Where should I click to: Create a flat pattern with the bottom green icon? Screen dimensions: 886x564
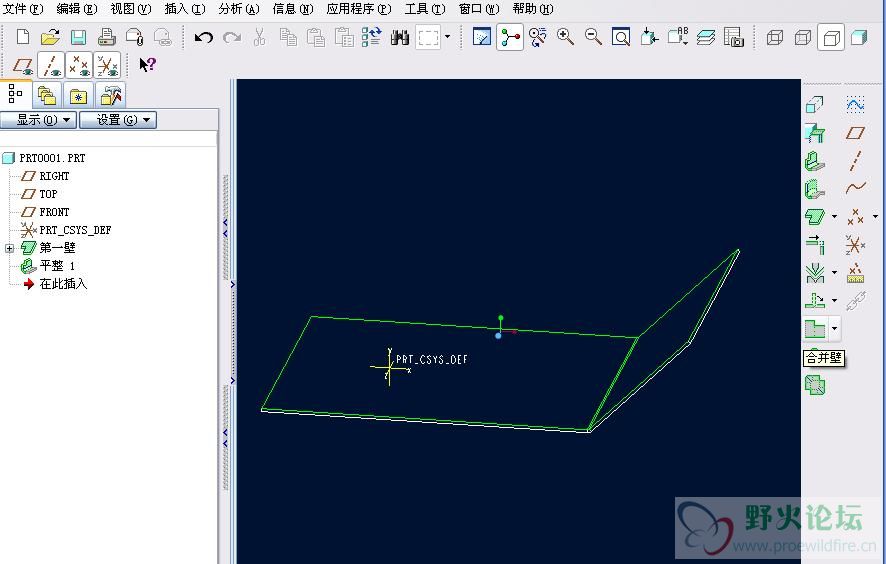[815, 385]
